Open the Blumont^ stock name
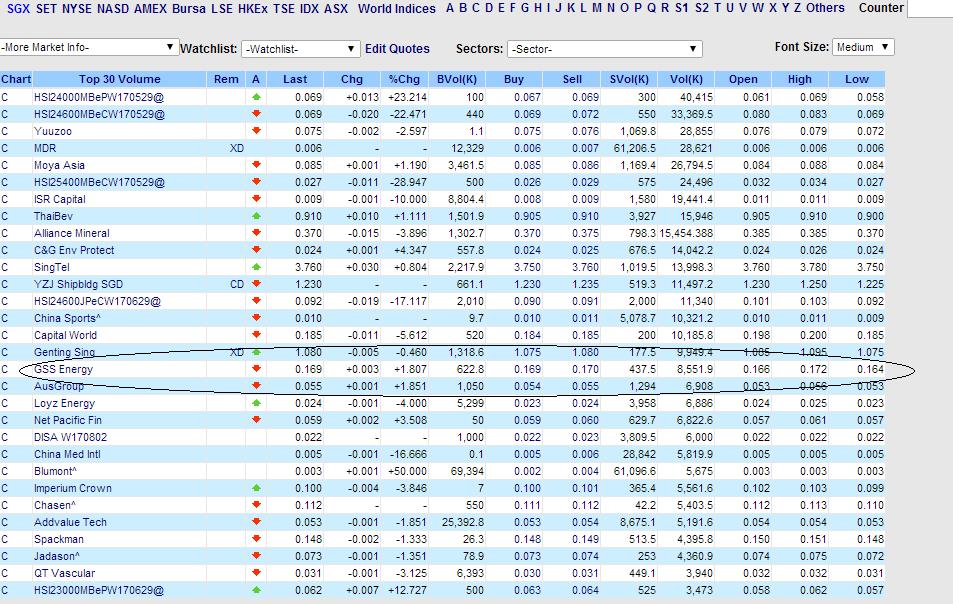 (x=55, y=472)
